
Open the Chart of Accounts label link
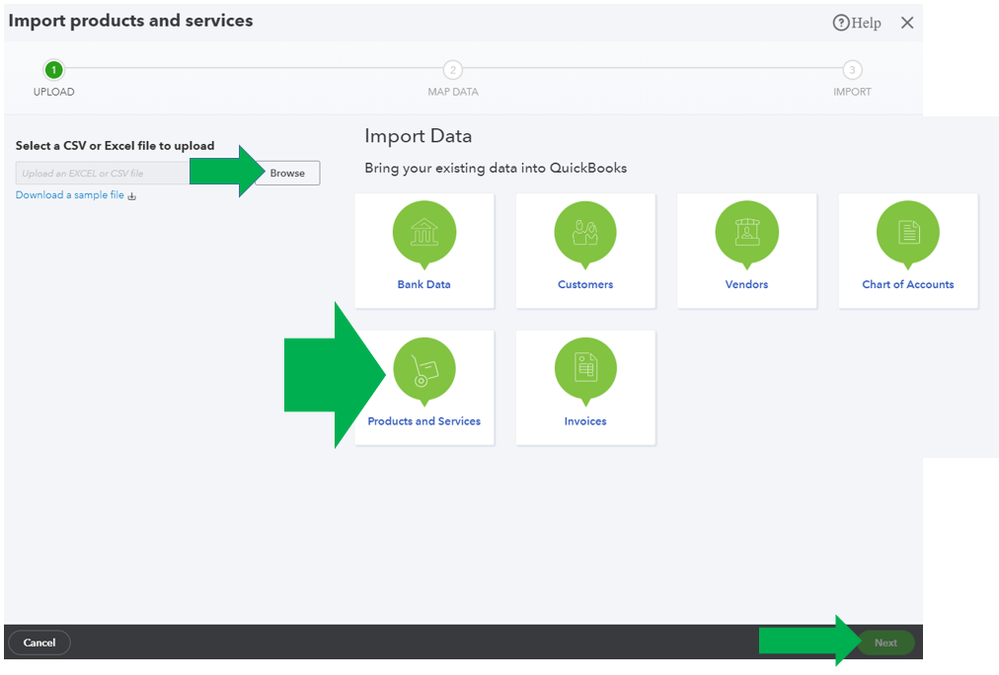pyautogui.click(x=908, y=284)
